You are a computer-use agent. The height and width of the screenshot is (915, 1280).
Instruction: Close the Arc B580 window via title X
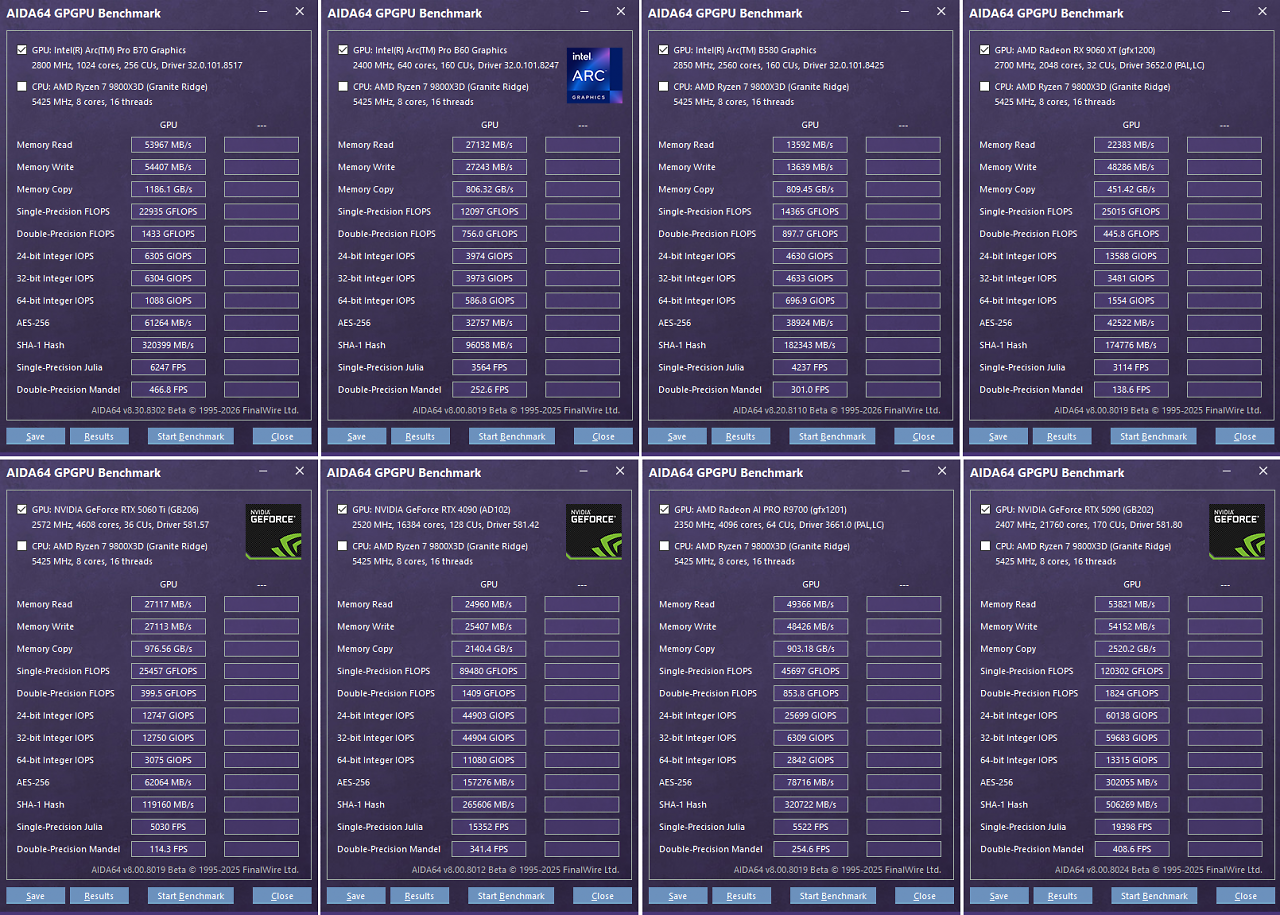[x=941, y=11]
